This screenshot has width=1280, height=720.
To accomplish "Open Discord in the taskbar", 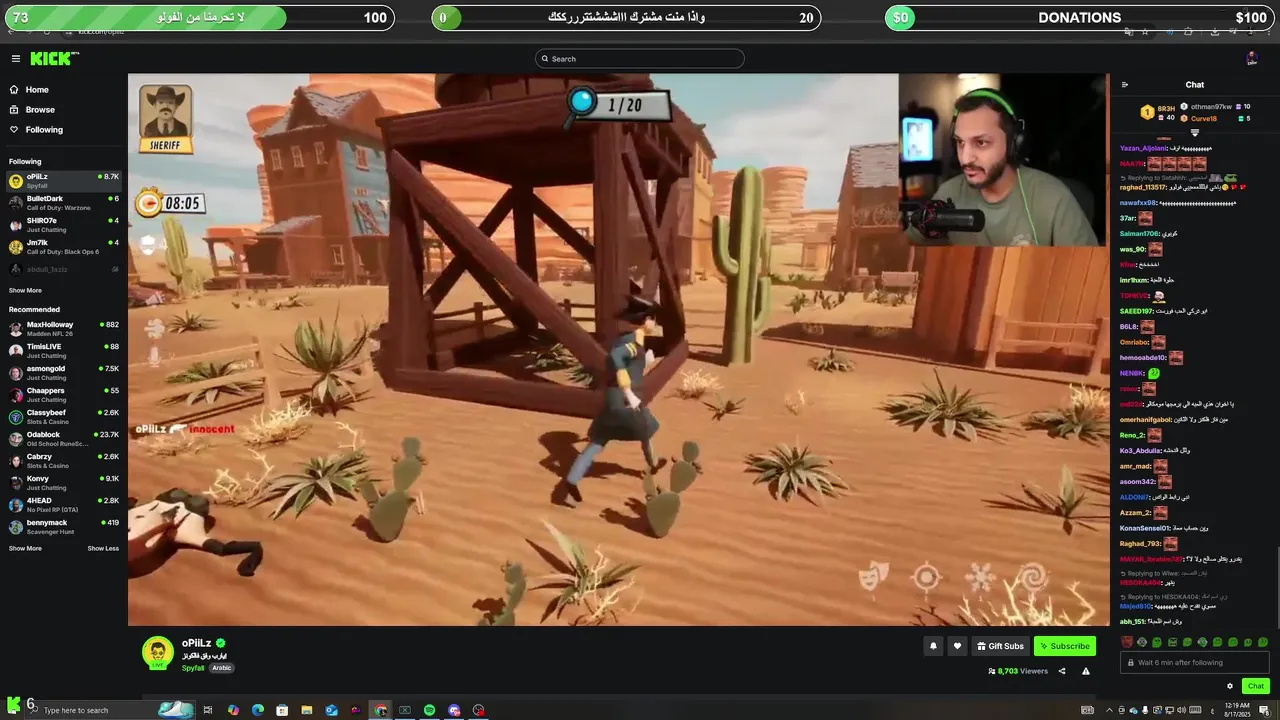I will (x=454, y=710).
